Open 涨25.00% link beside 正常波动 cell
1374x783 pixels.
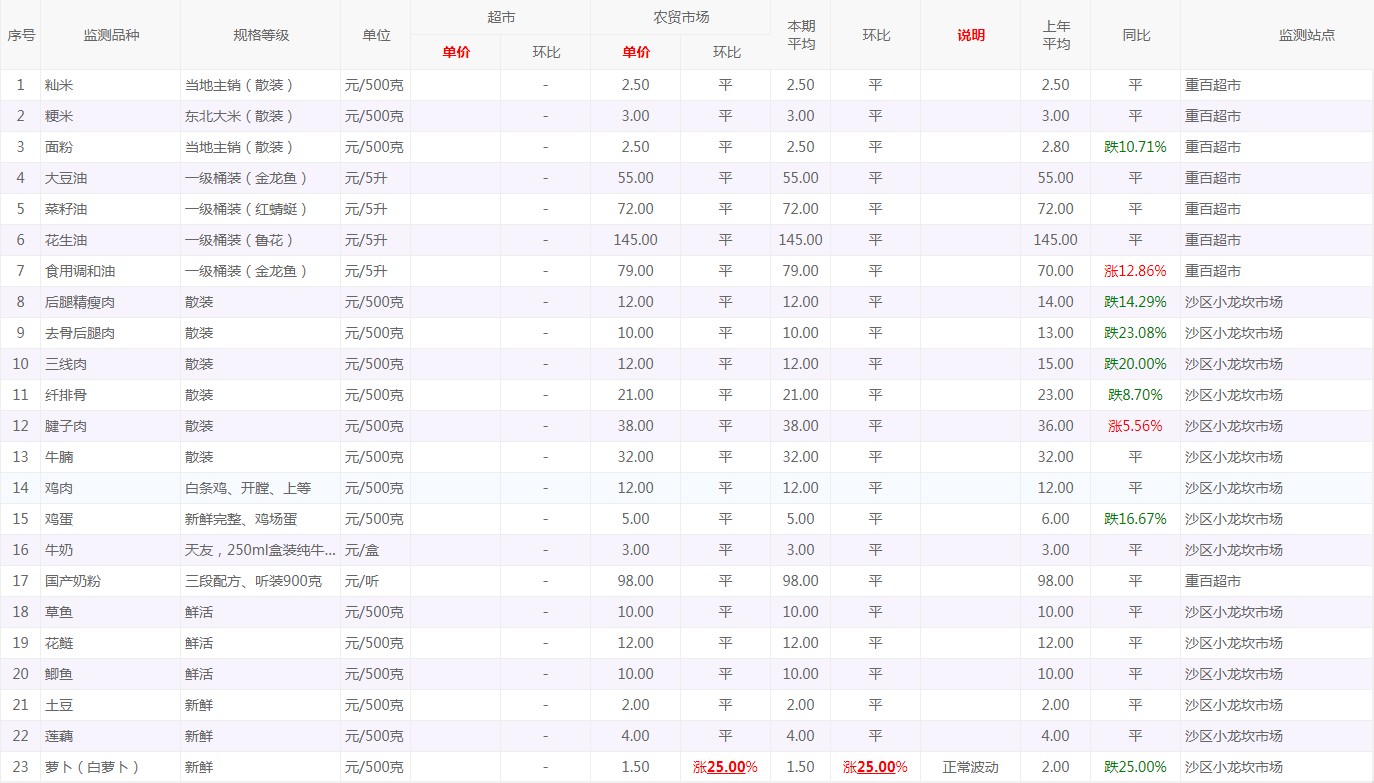[875, 767]
